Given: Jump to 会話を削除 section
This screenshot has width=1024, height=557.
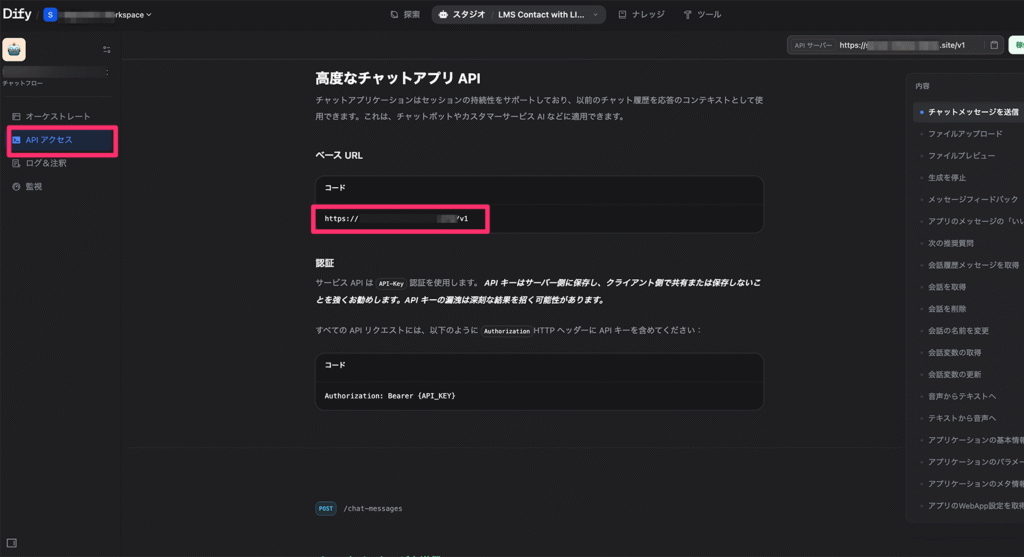Looking at the screenshot, I should pos(947,309).
